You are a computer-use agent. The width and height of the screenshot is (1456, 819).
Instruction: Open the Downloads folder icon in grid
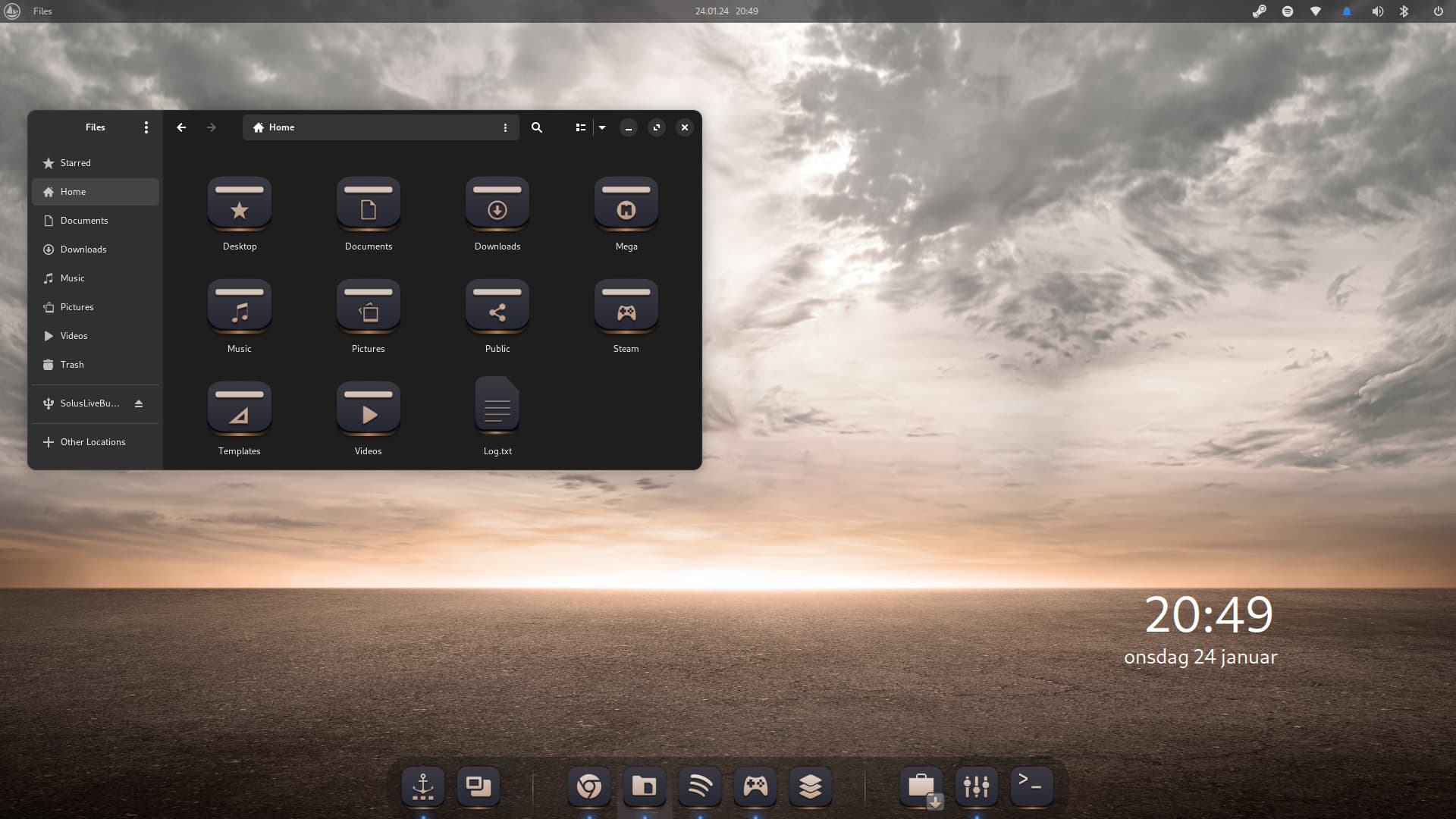click(x=497, y=205)
